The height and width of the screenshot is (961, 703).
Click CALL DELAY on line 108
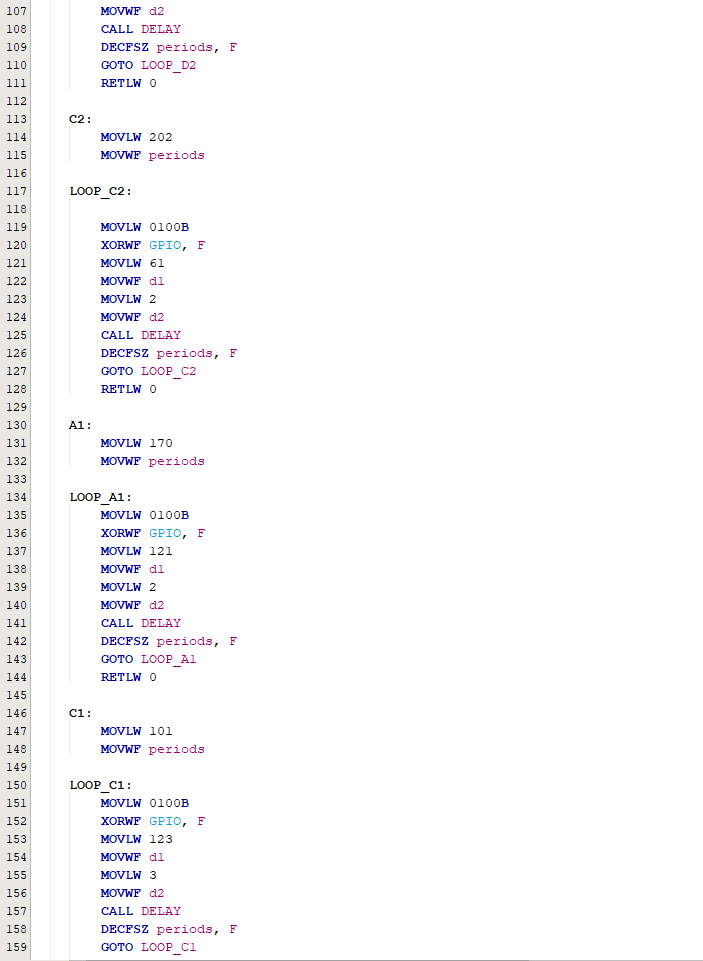pos(140,29)
